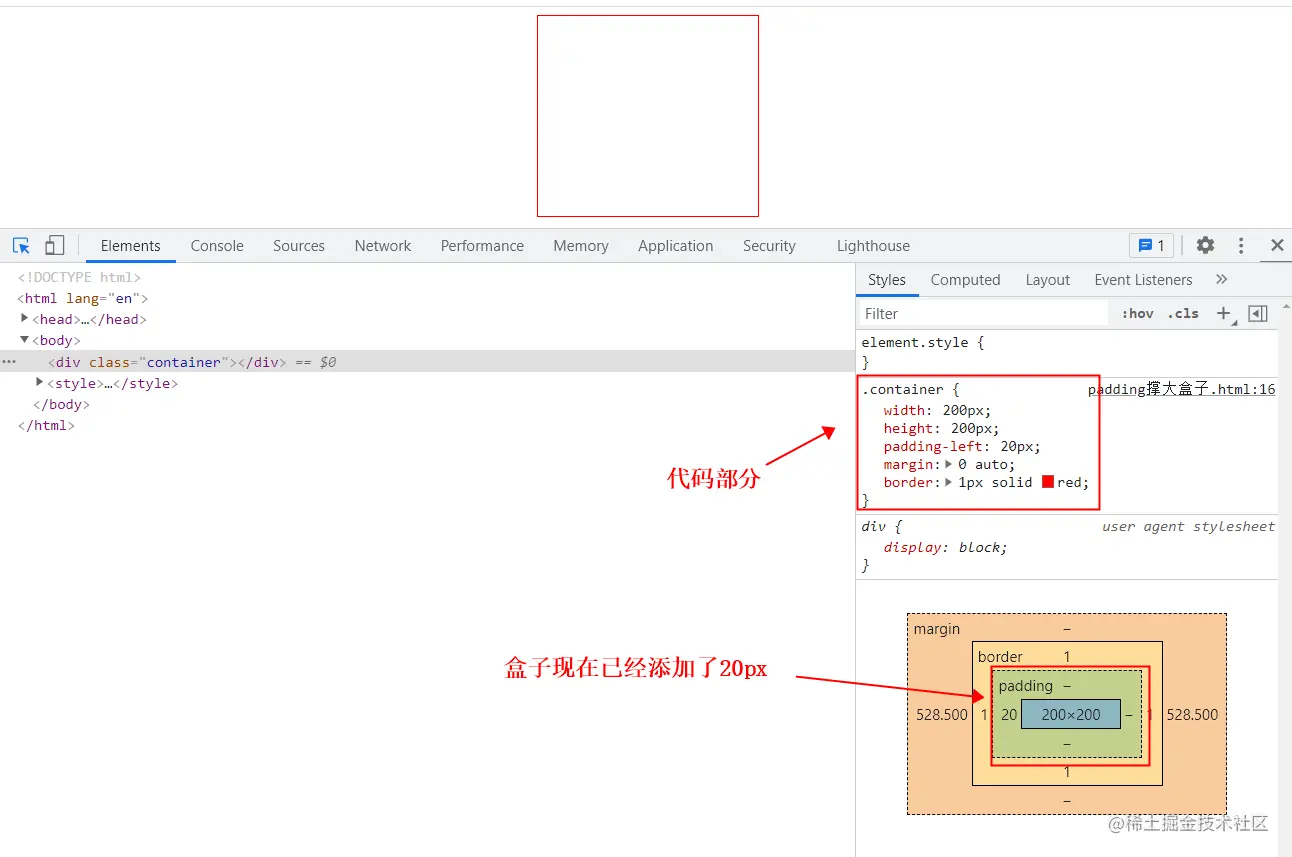Select the html lang en node
The height and width of the screenshot is (857, 1292).
point(83,298)
